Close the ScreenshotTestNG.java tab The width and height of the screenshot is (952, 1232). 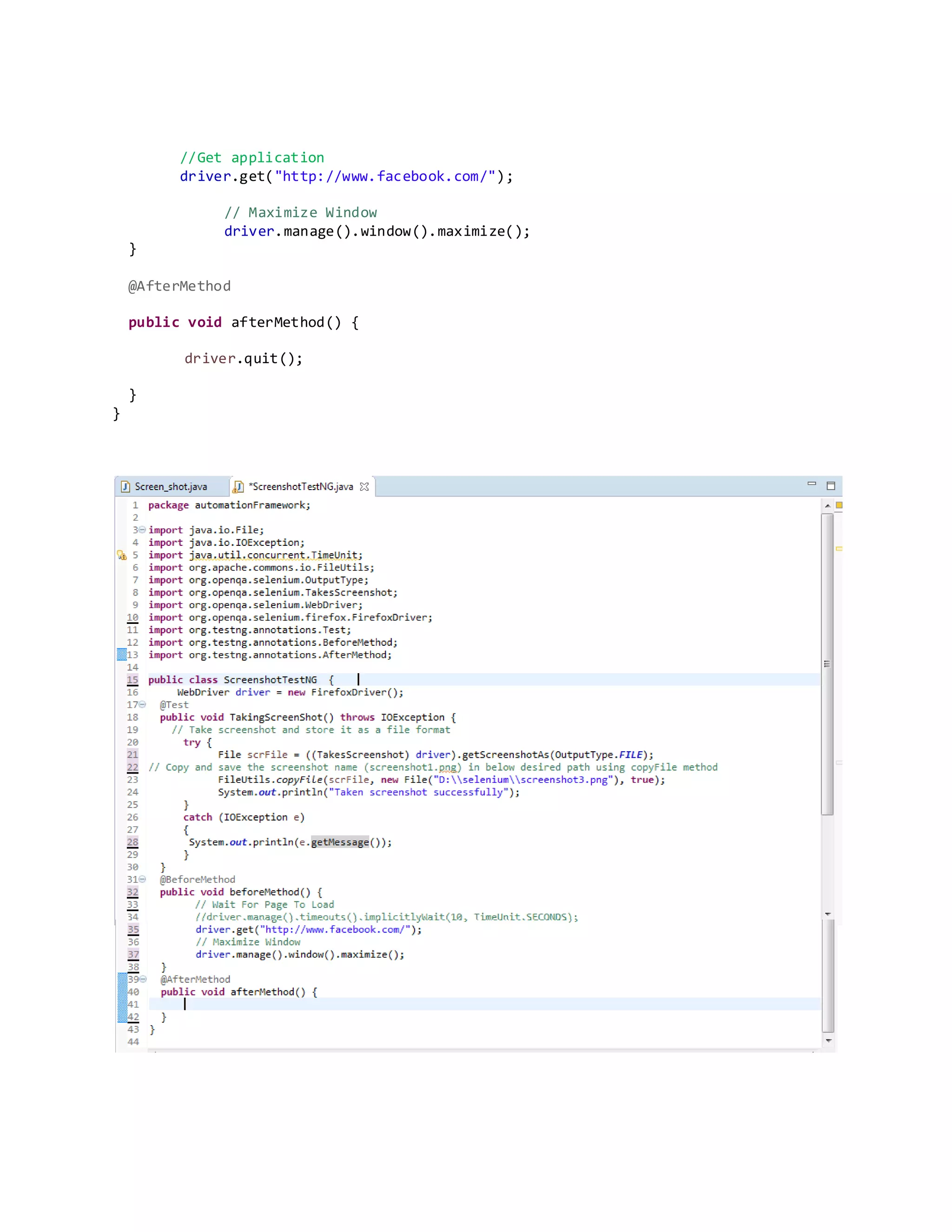364,486
